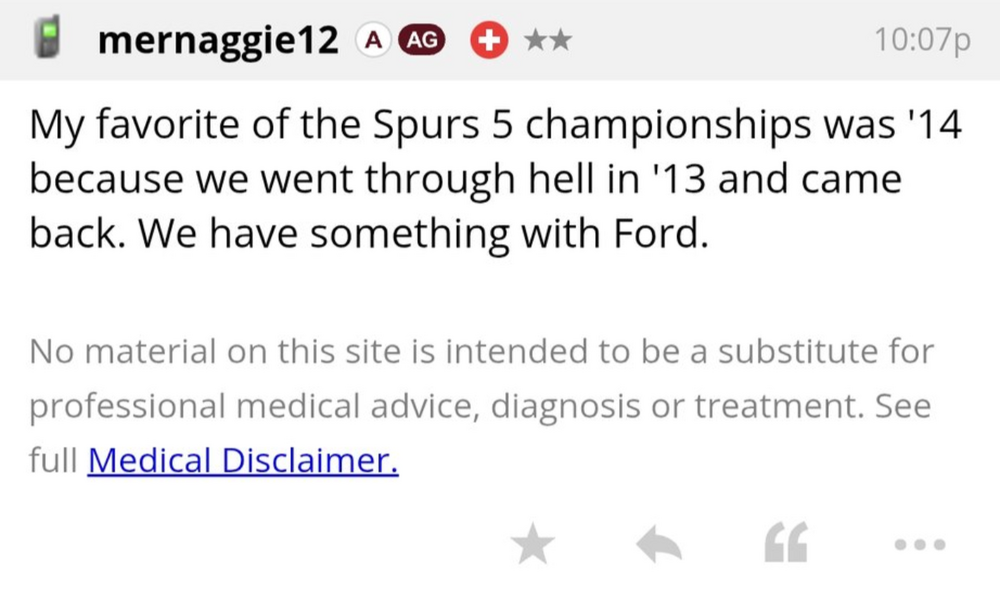Reply to the post with the arrow icon
Image resolution: width=1000 pixels, height=600 pixels.
[x=659, y=545]
